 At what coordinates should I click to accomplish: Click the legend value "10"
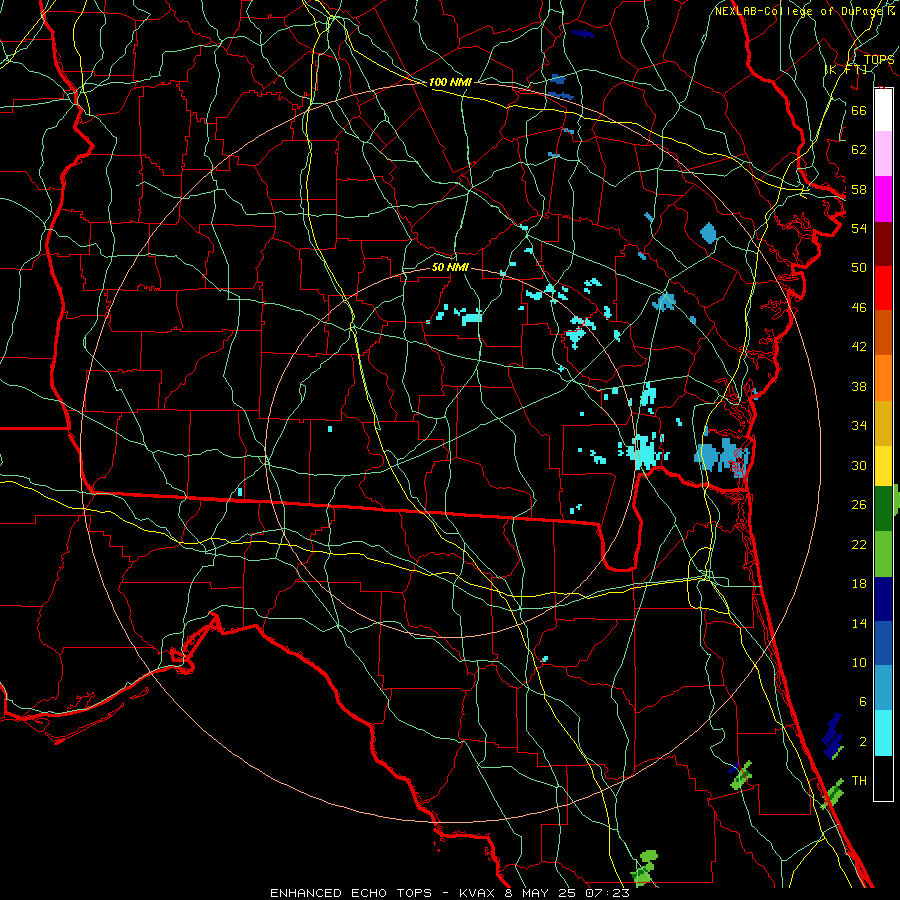point(859,662)
